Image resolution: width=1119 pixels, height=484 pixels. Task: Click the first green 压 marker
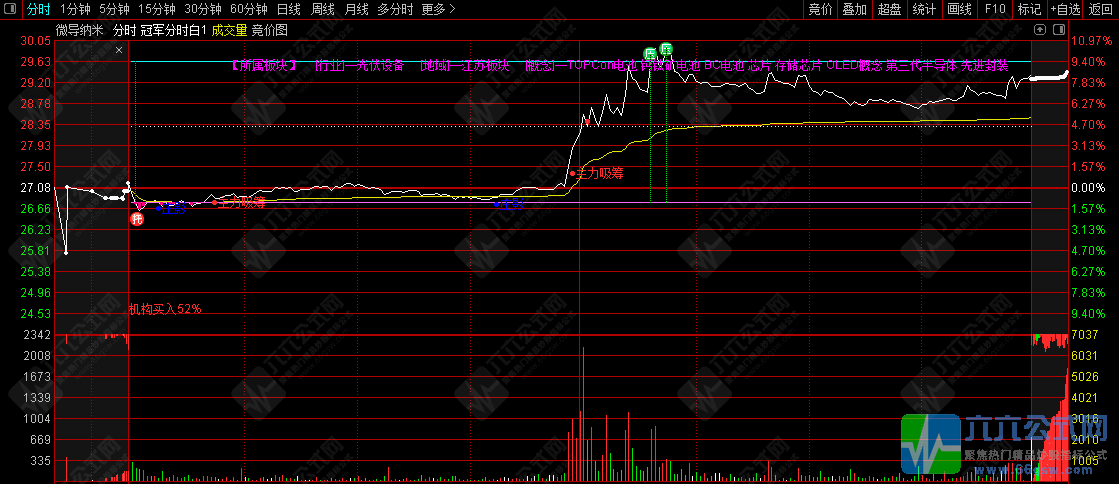649,52
